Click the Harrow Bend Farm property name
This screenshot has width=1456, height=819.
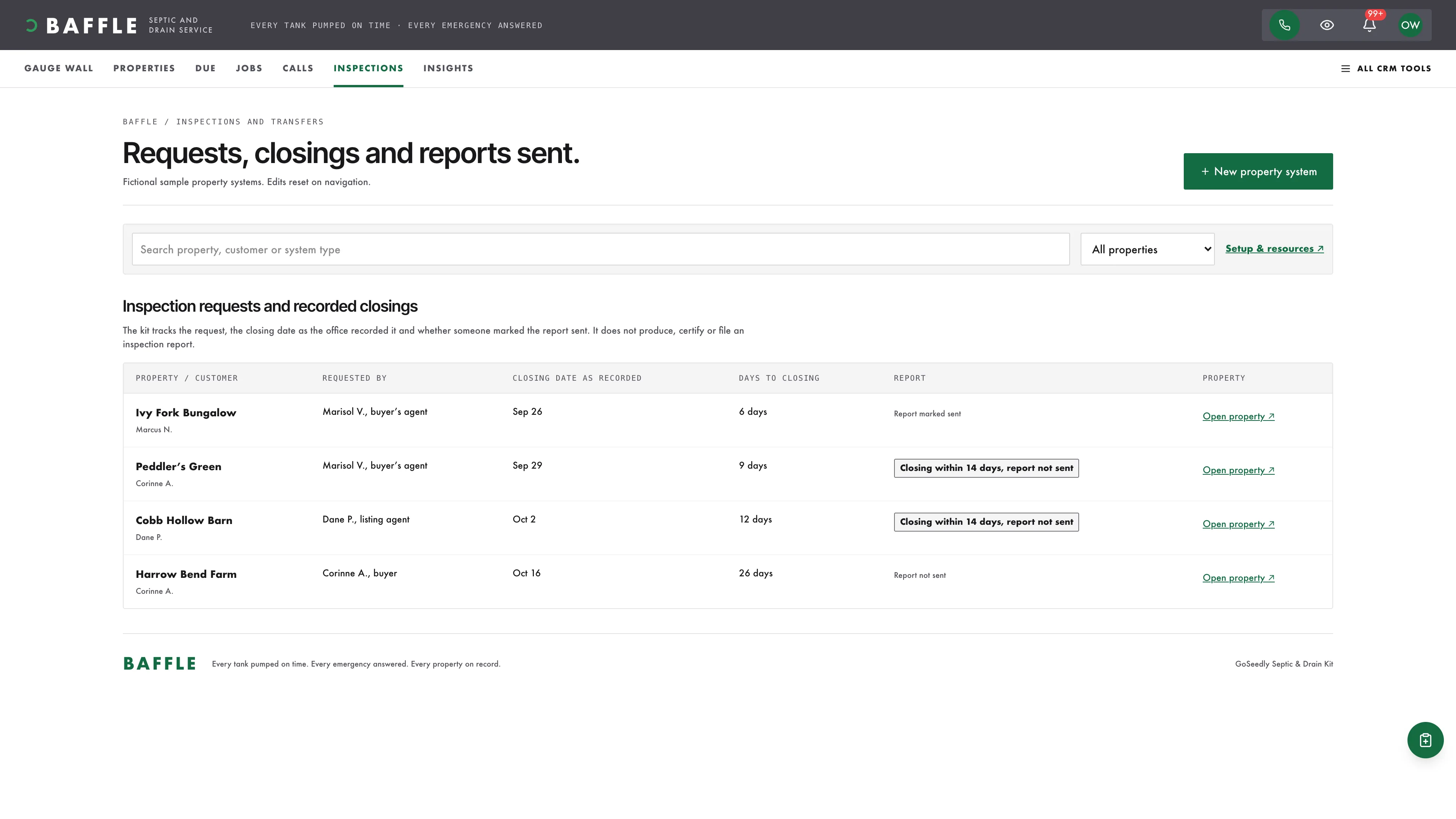coord(186,574)
